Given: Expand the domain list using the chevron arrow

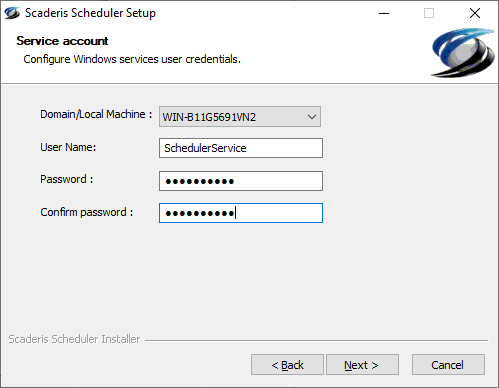Looking at the screenshot, I should click(312, 117).
